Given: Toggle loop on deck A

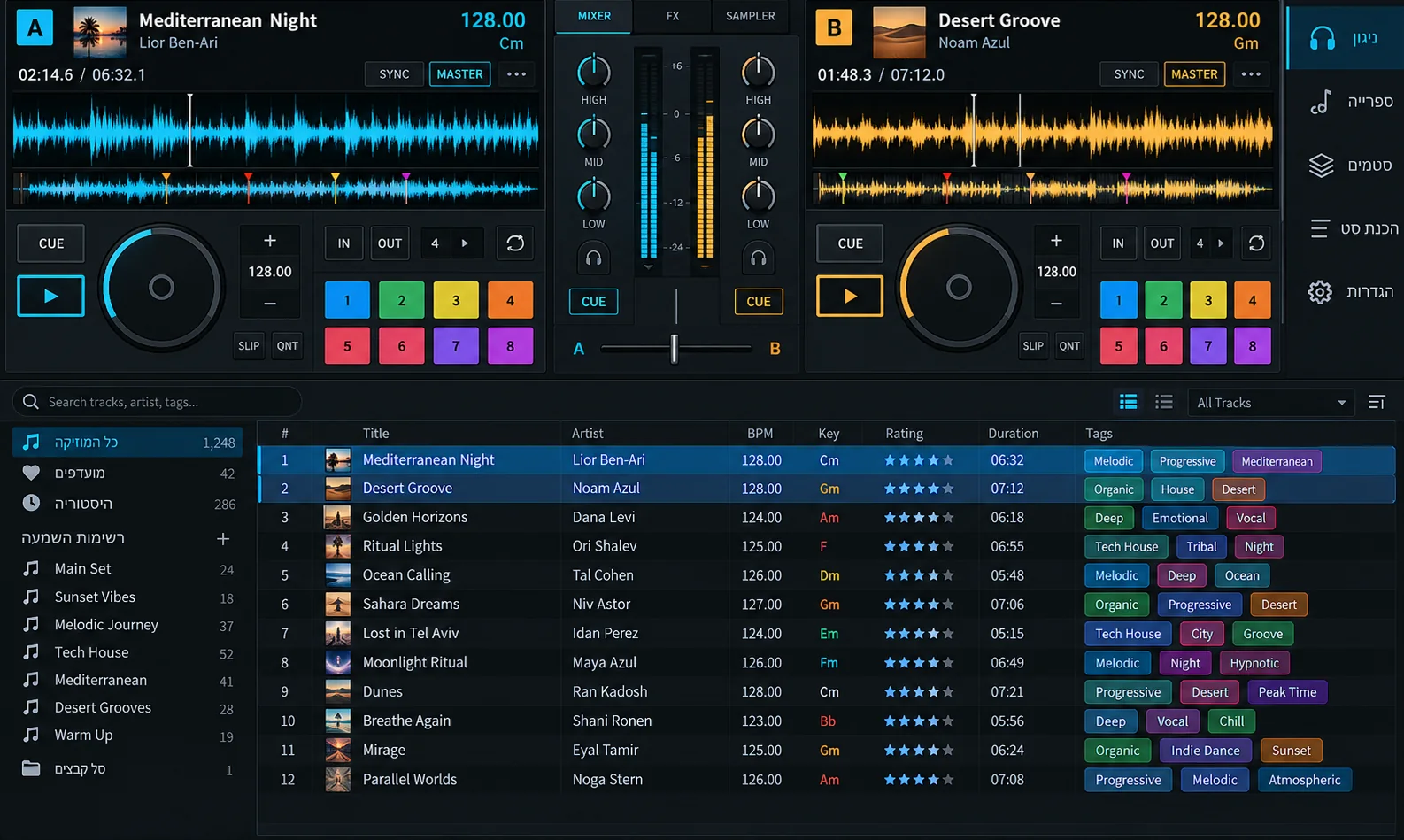Looking at the screenshot, I should [x=514, y=243].
